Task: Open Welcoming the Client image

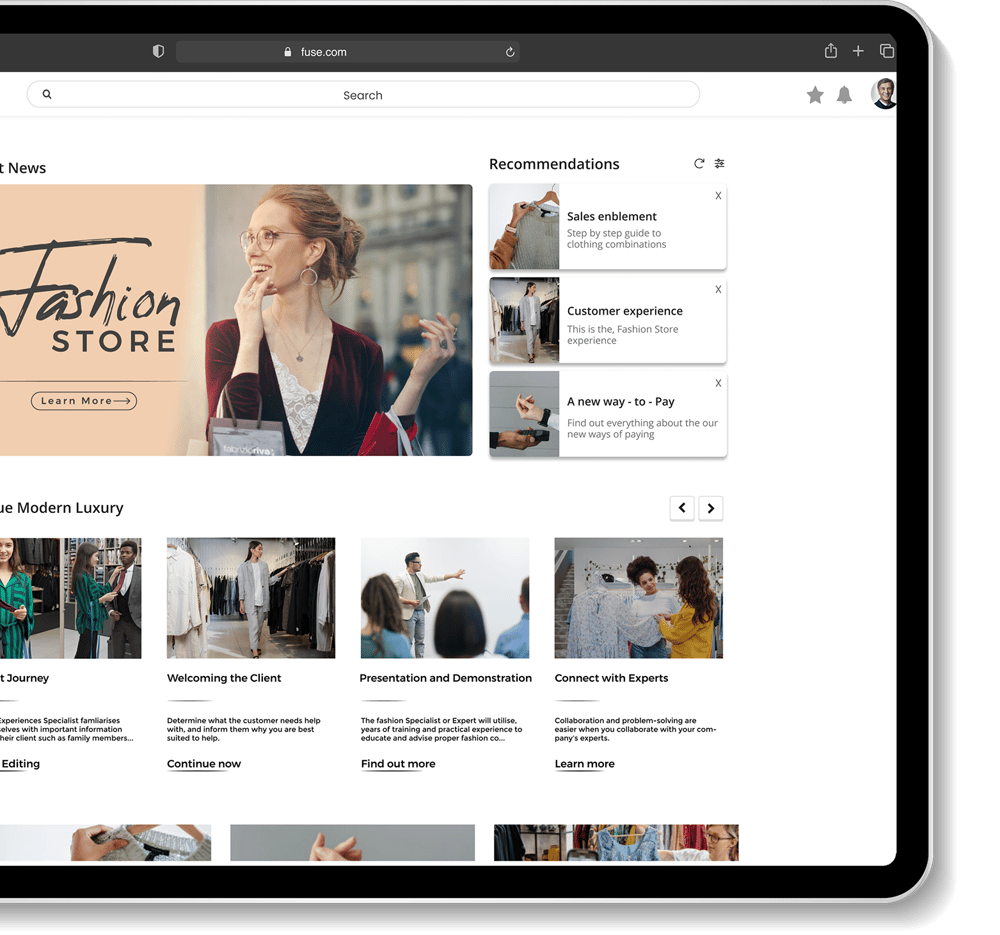Action: click(x=251, y=598)
